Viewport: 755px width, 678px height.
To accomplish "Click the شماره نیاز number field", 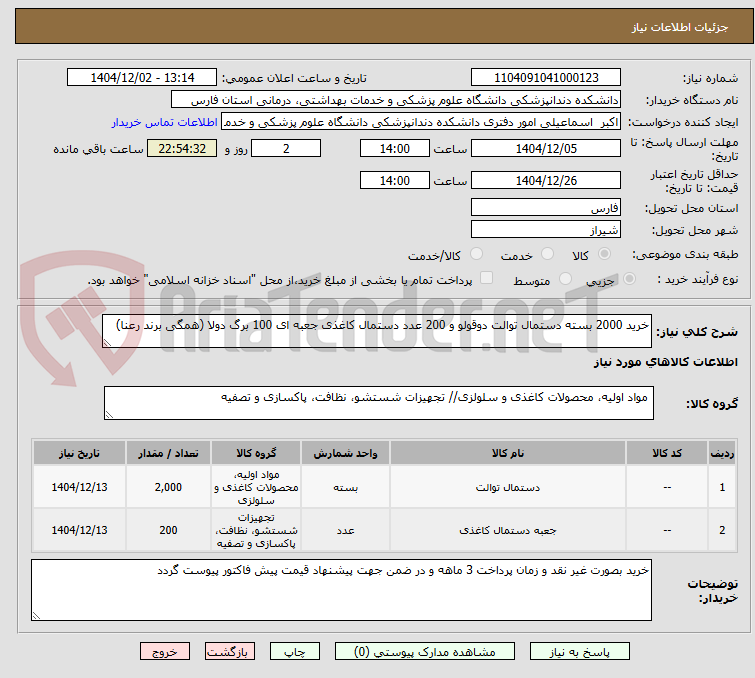I will tap(546, 78).
